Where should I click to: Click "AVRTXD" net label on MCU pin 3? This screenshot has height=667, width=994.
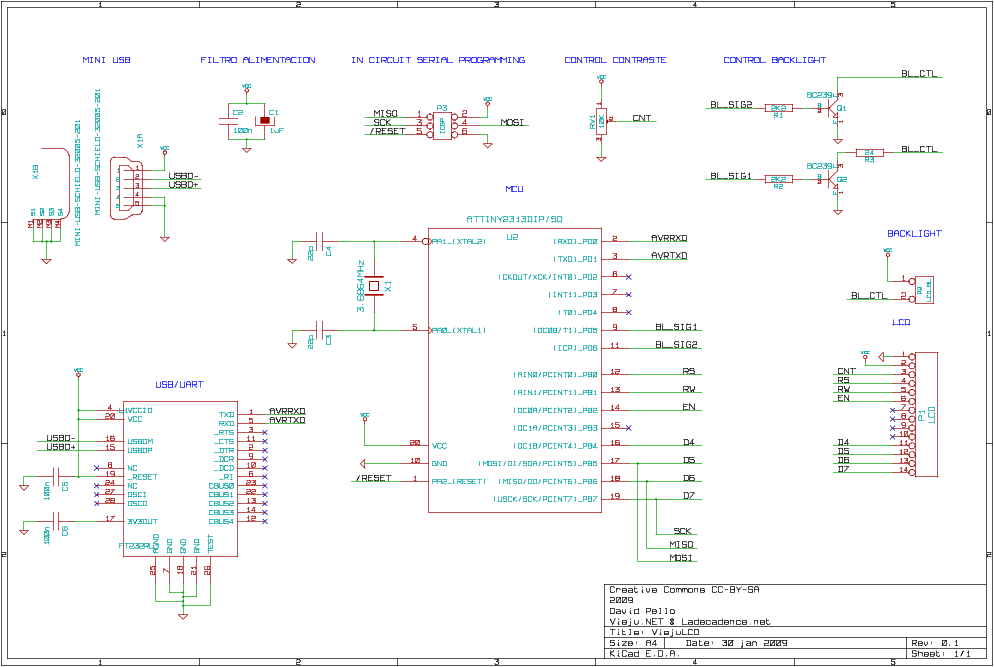point(669,256)
